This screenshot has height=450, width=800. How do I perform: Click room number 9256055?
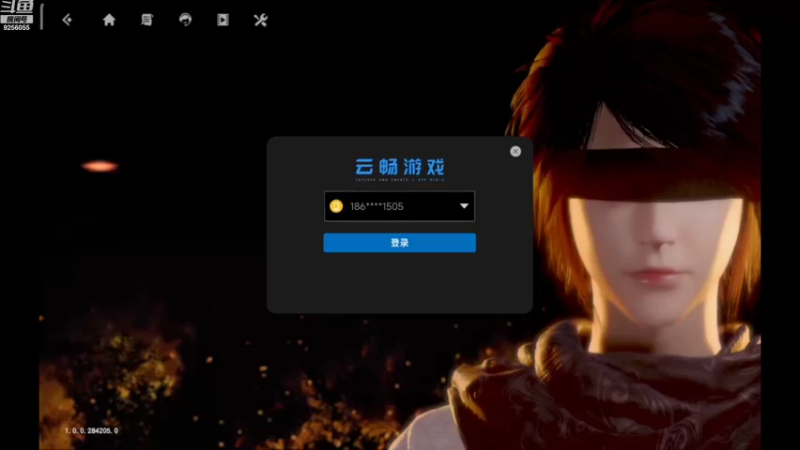click(x=16, y=28)
